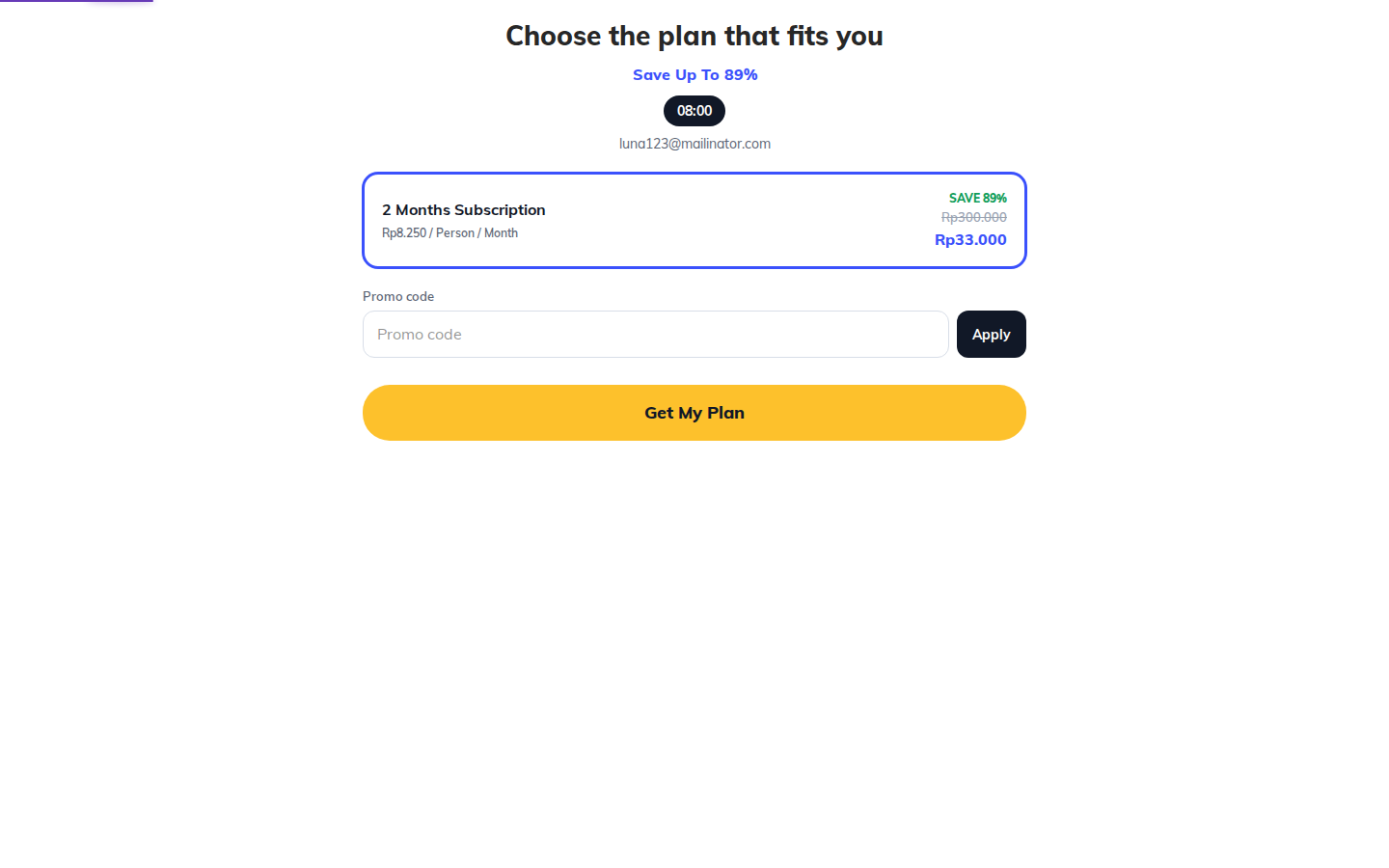Click the 89% figure in the Save Up To line
This screenshot has width=1389, height=868.
click(x=741, y=74)
